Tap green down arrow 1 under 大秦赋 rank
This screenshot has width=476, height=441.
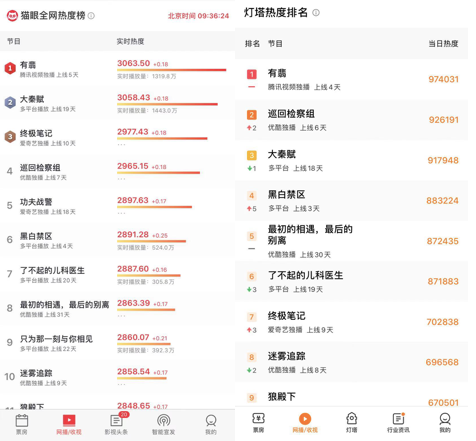[252, 169]
